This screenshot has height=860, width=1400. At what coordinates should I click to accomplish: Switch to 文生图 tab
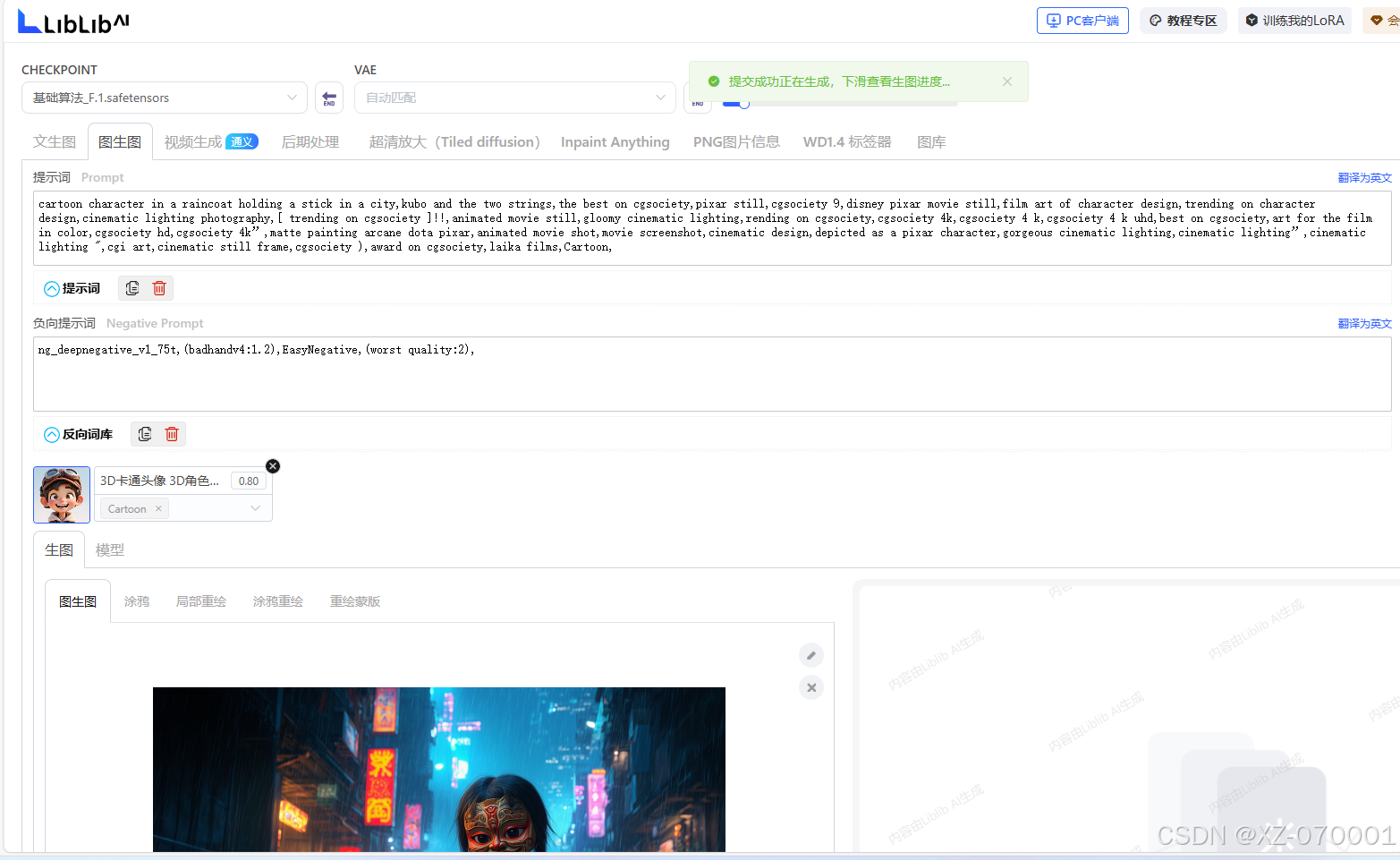[x=55, y=141]
